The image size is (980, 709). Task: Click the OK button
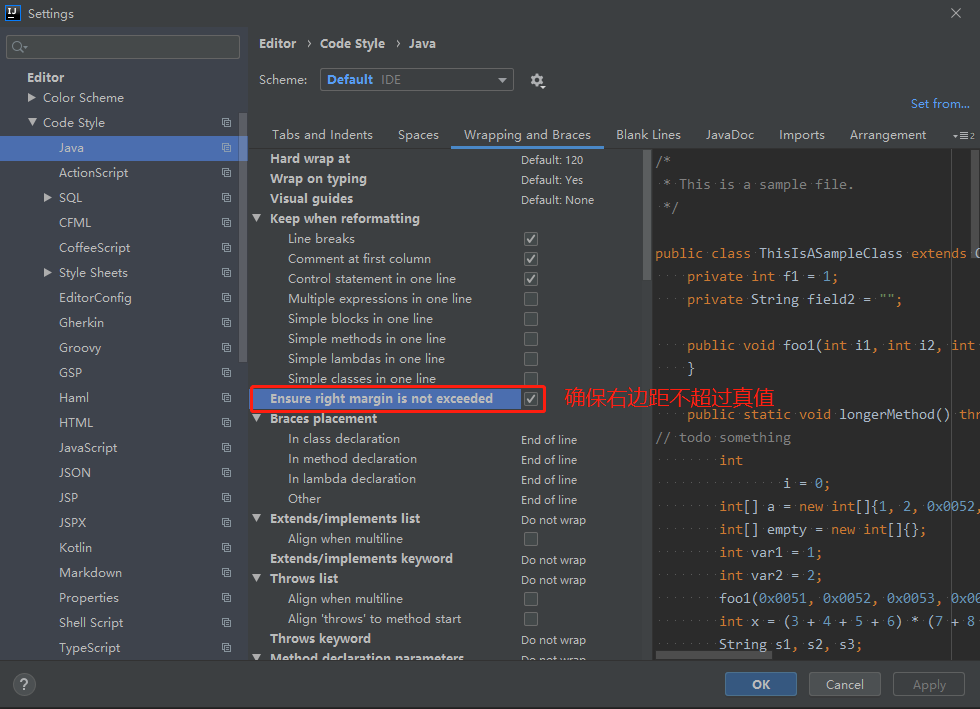tap(761, 684)
